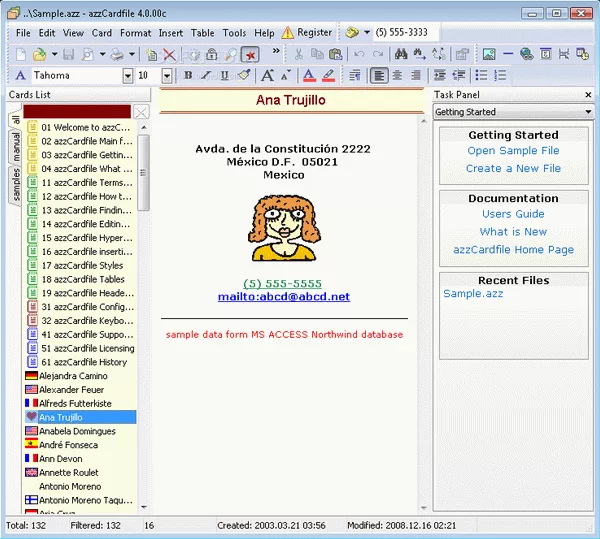Open the Users Guide link

point(513,214)
